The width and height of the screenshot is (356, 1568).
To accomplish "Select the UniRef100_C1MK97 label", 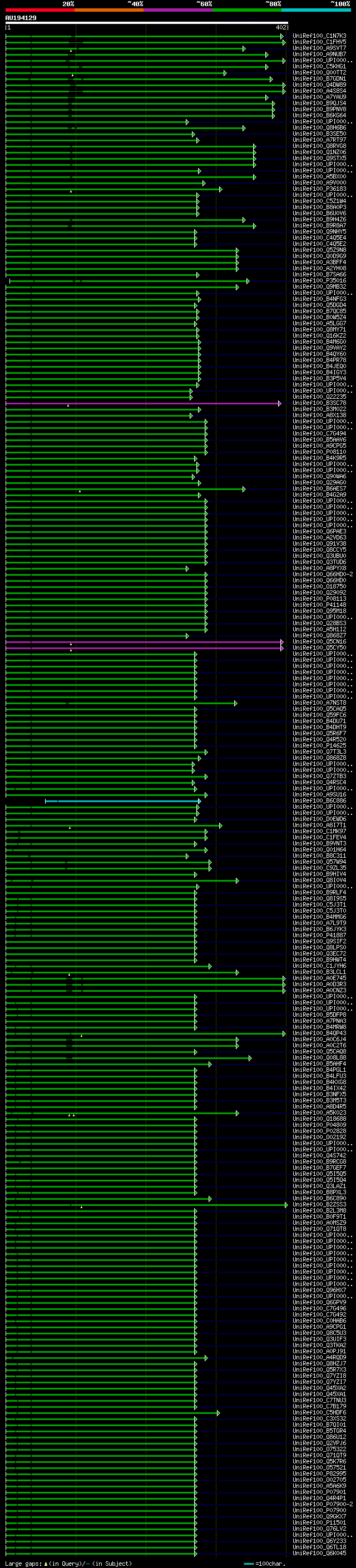I will [x=319, y=831].
